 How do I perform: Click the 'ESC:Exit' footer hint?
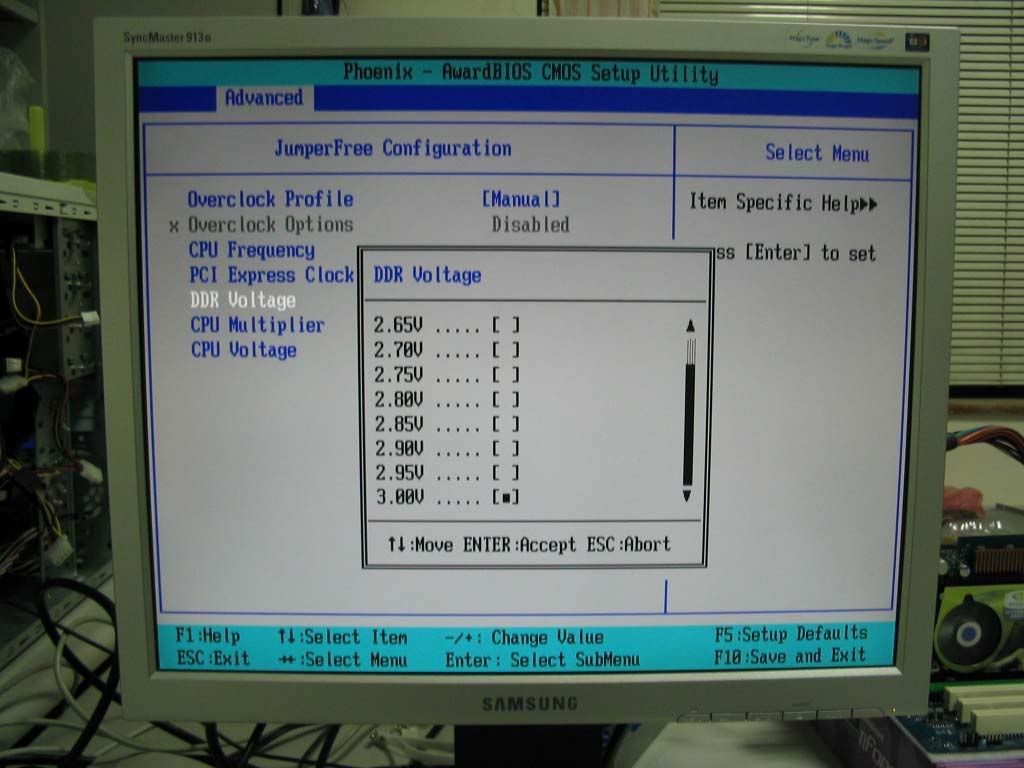click(x=213, y=658)
